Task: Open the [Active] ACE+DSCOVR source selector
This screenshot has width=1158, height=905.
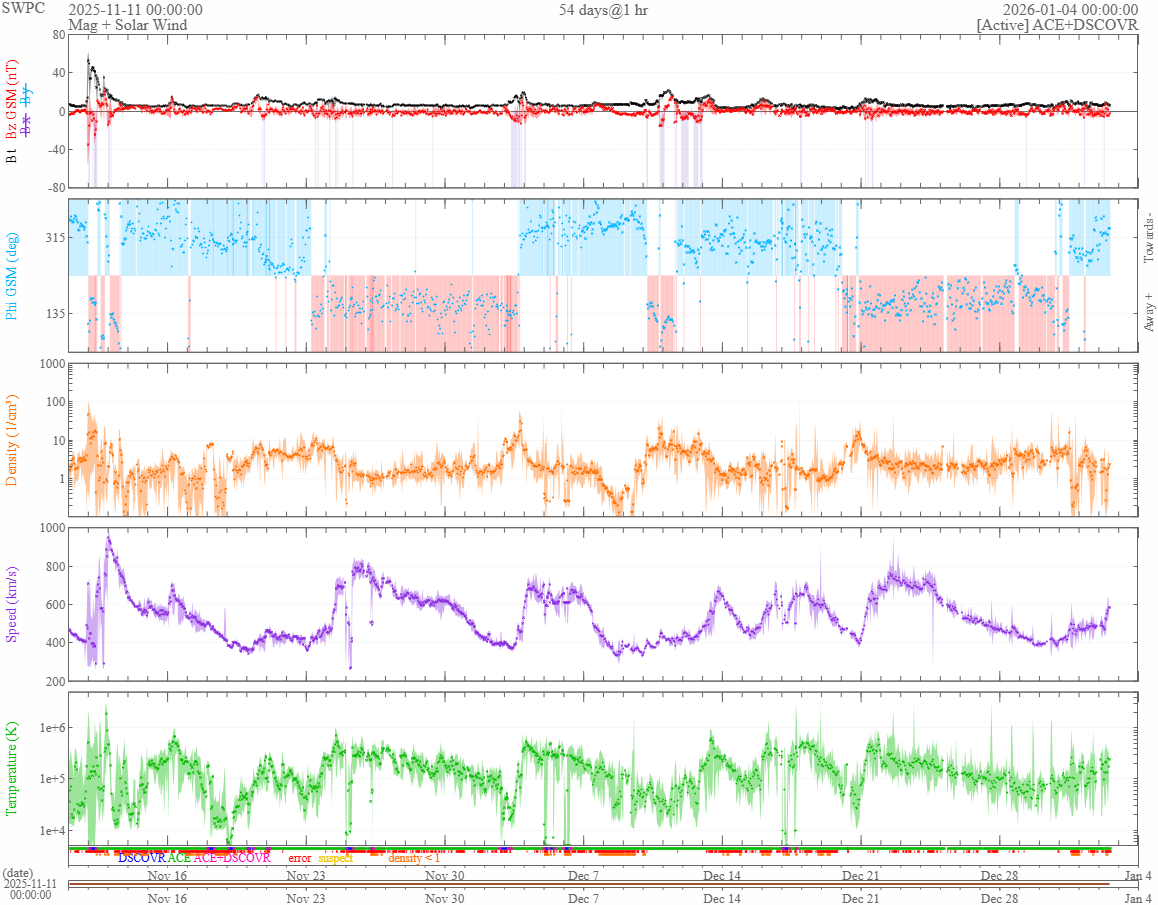Action: 1057,25
